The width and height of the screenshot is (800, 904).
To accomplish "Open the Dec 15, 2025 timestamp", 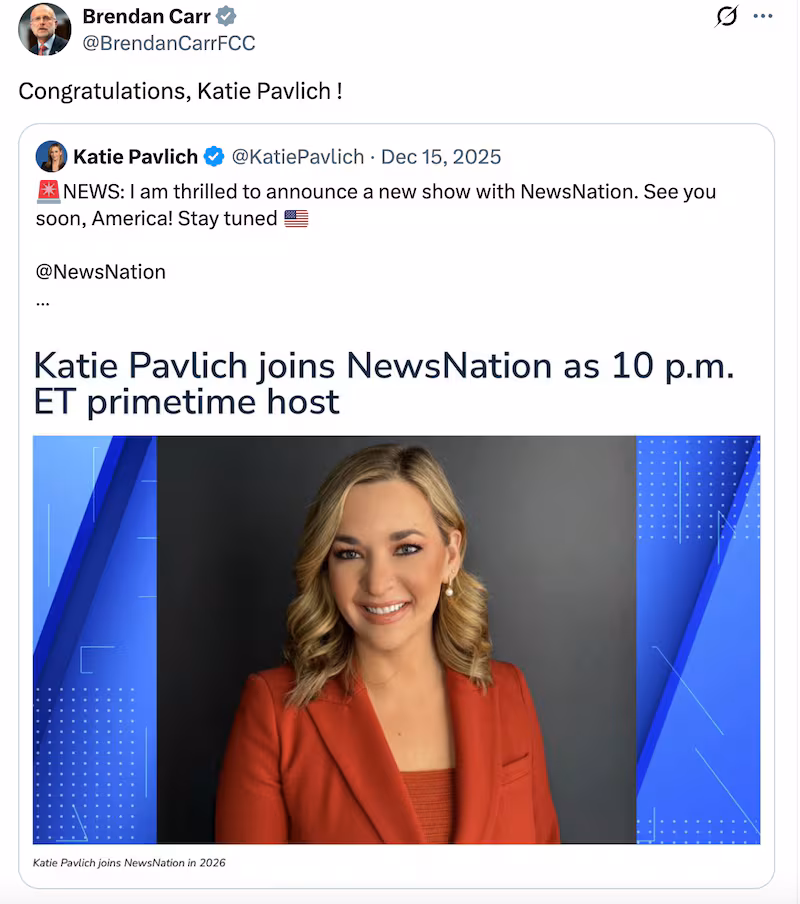I will point(441,157).
